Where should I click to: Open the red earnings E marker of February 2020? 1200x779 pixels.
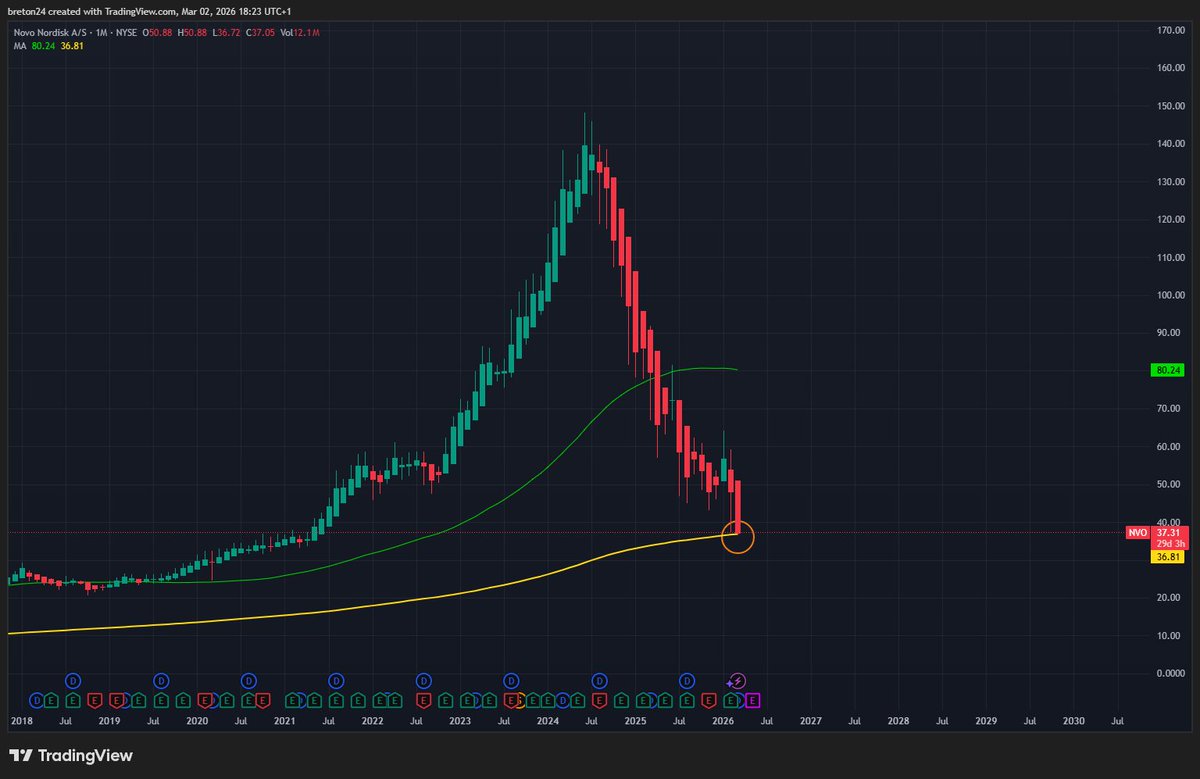coord(205,700)
